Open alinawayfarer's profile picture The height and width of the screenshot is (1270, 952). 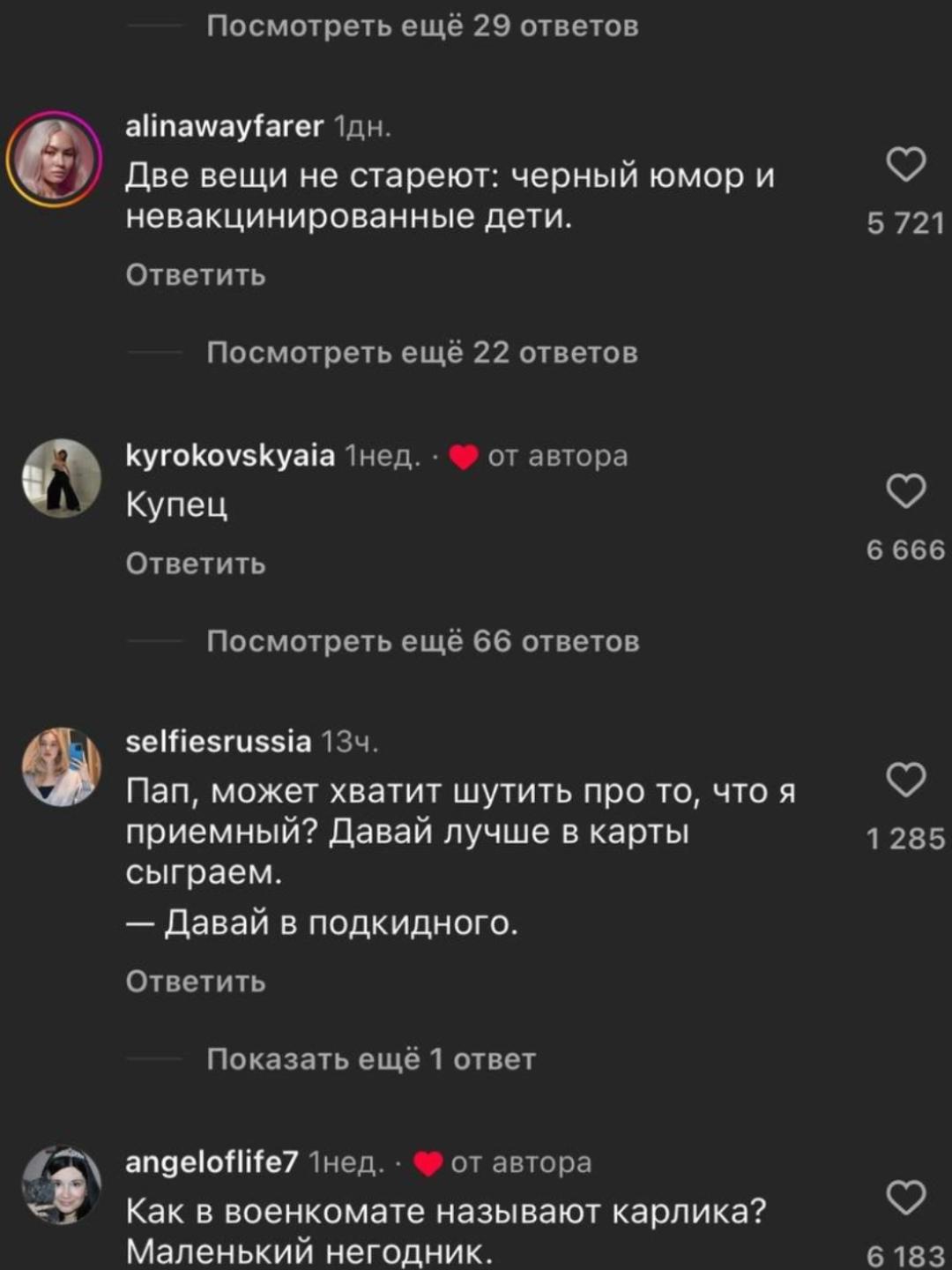click(55, 159)
